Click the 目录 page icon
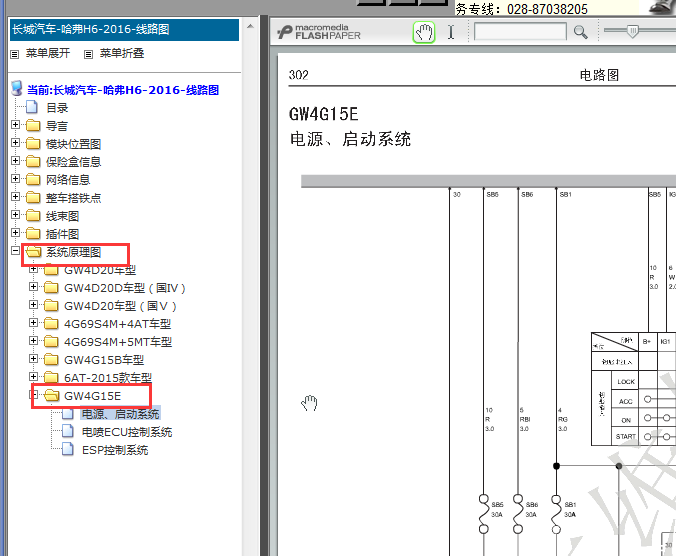This screenshot has height=556, width=676. click(x=32, y=107)
